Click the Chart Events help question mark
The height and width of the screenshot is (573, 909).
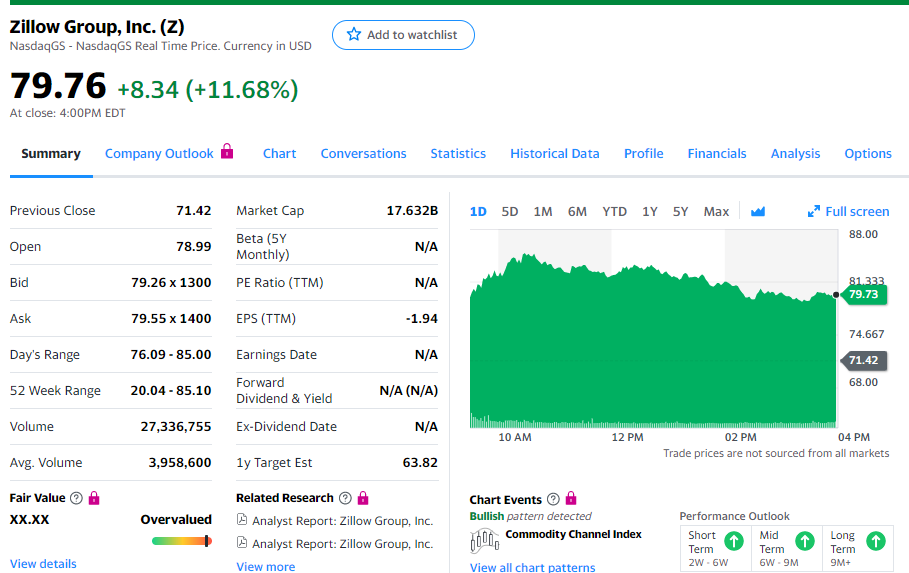tap(553, 499)
